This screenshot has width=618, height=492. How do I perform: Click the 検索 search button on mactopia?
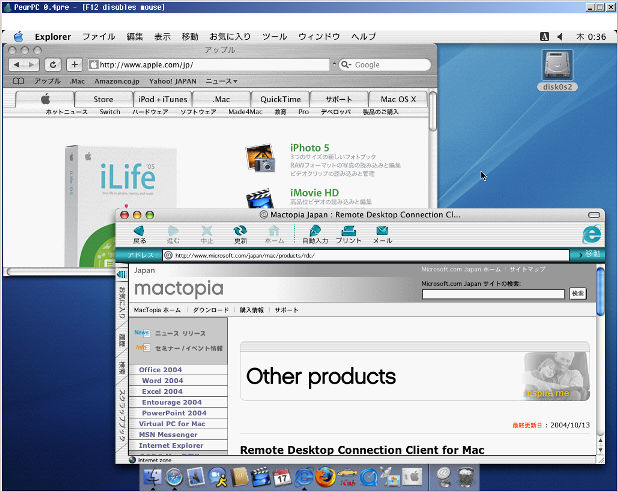(x=578, y=293)
